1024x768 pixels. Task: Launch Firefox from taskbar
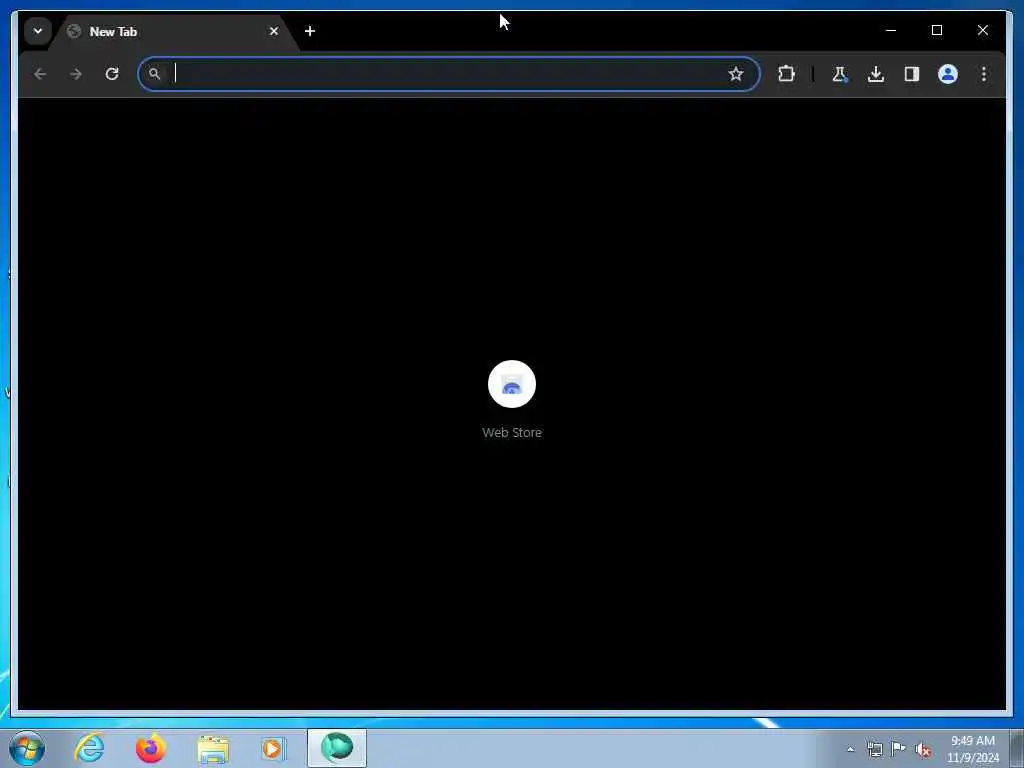[150, 748]
